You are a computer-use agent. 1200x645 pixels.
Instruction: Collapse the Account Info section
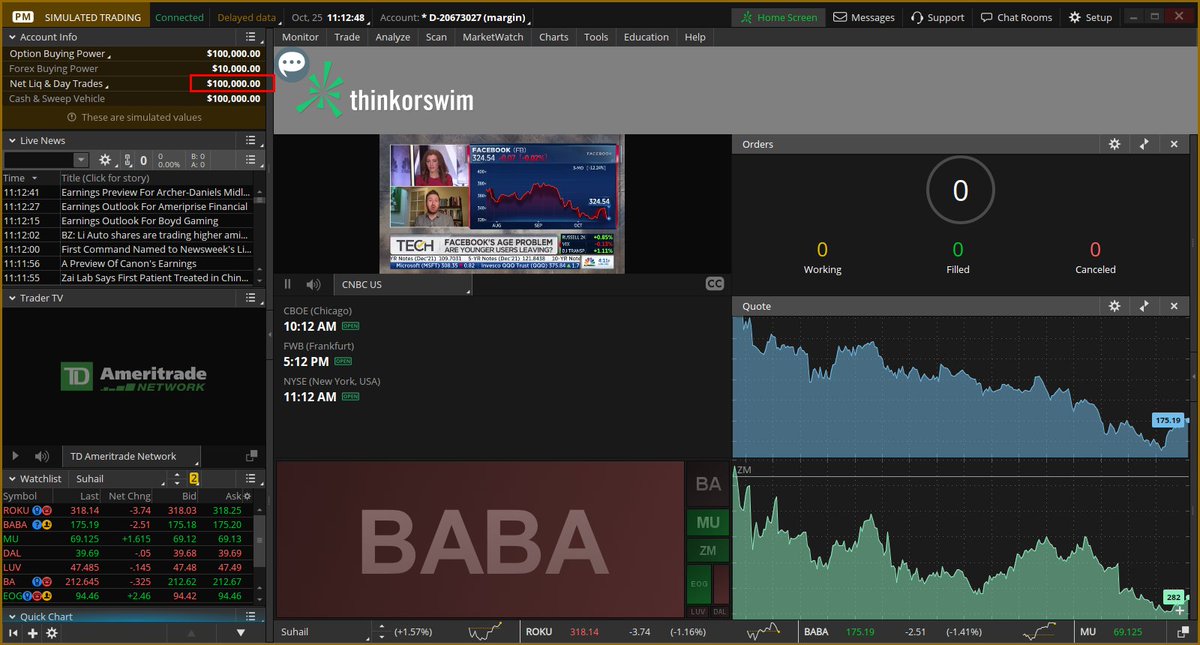11,37
